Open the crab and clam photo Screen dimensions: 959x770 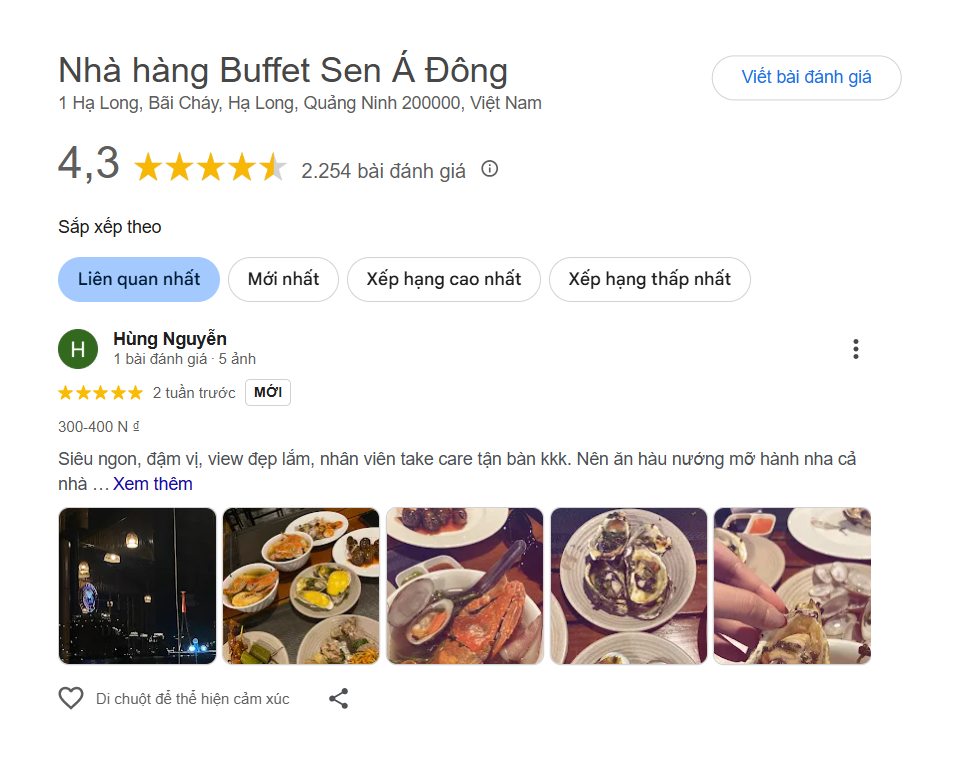(x=465, y=586)
